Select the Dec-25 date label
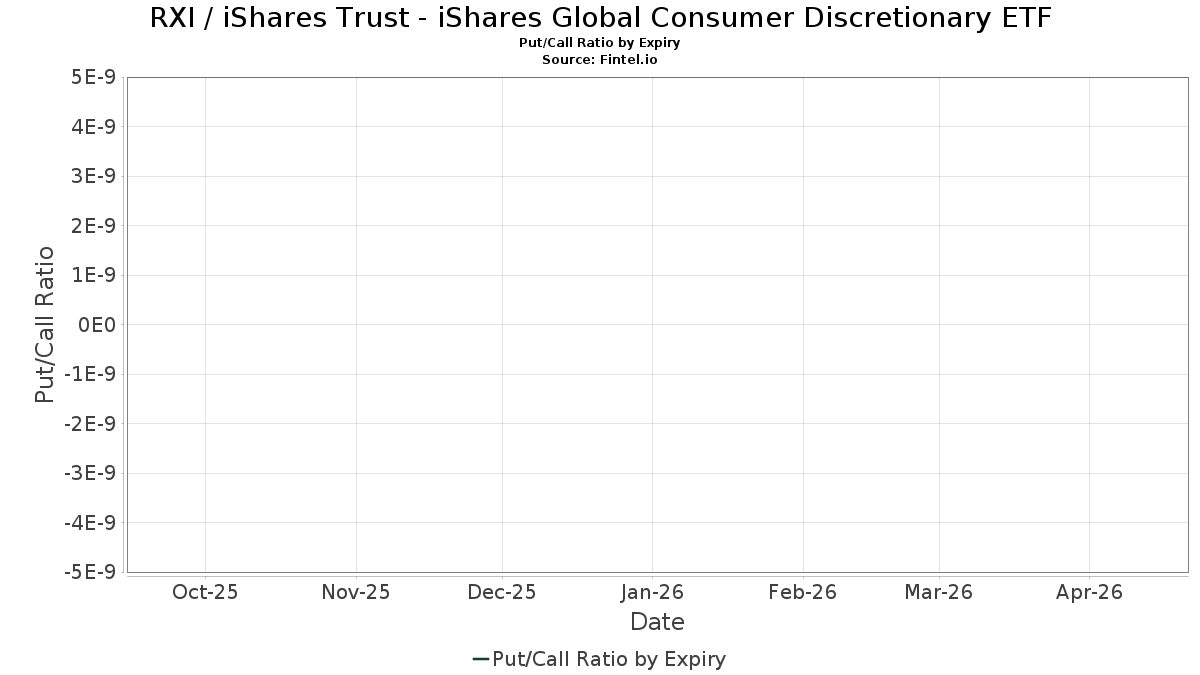1200x675 pixels. click(502, 592)
